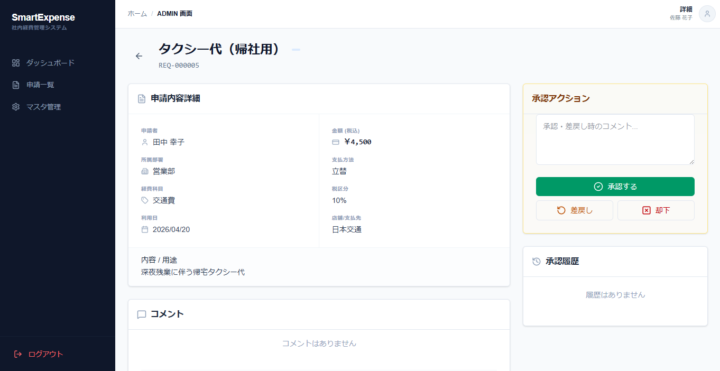
Task: Click the expense category 交通費
Action: tap(164, 200)
